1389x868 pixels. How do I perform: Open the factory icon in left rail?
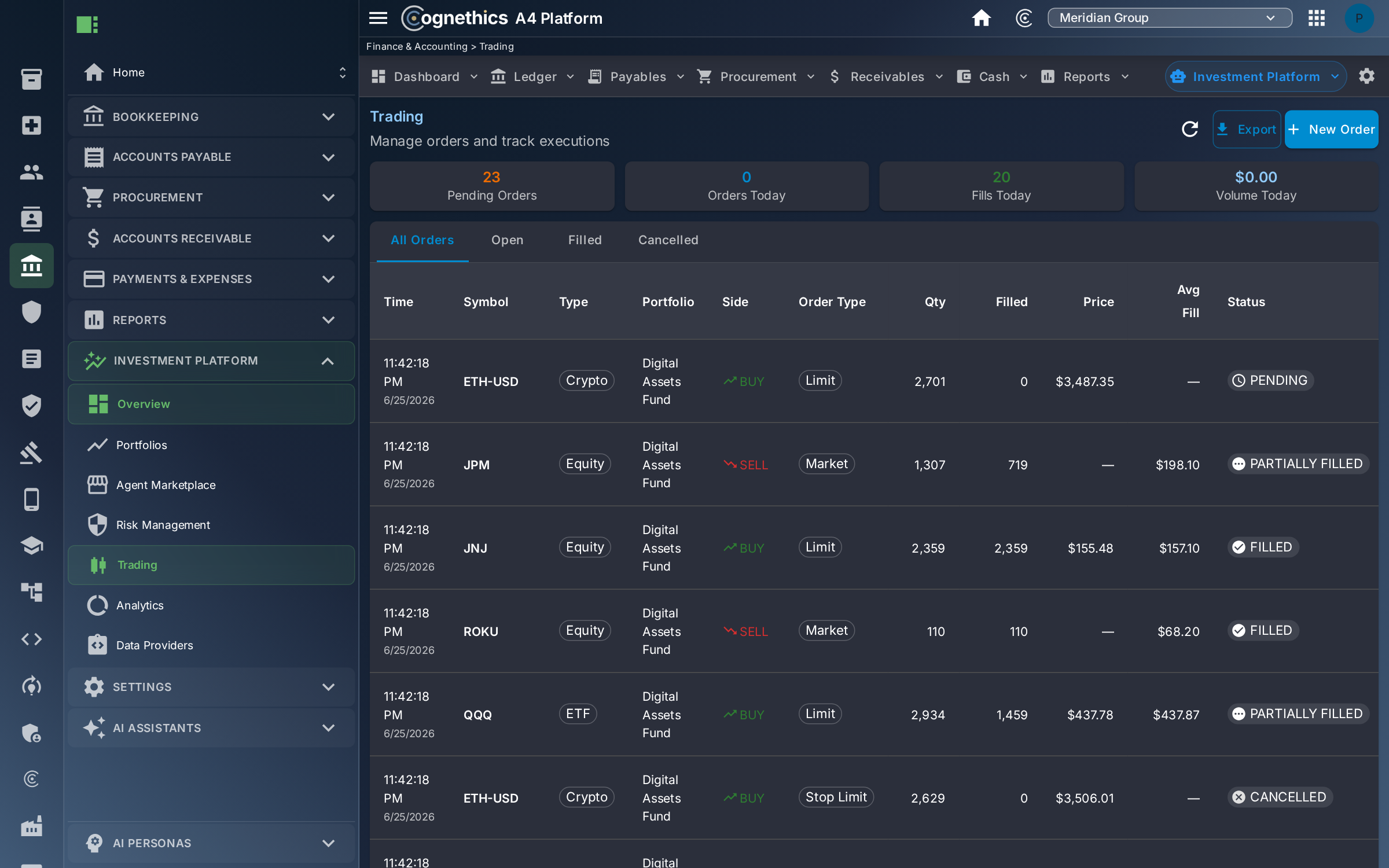[31, 826]
